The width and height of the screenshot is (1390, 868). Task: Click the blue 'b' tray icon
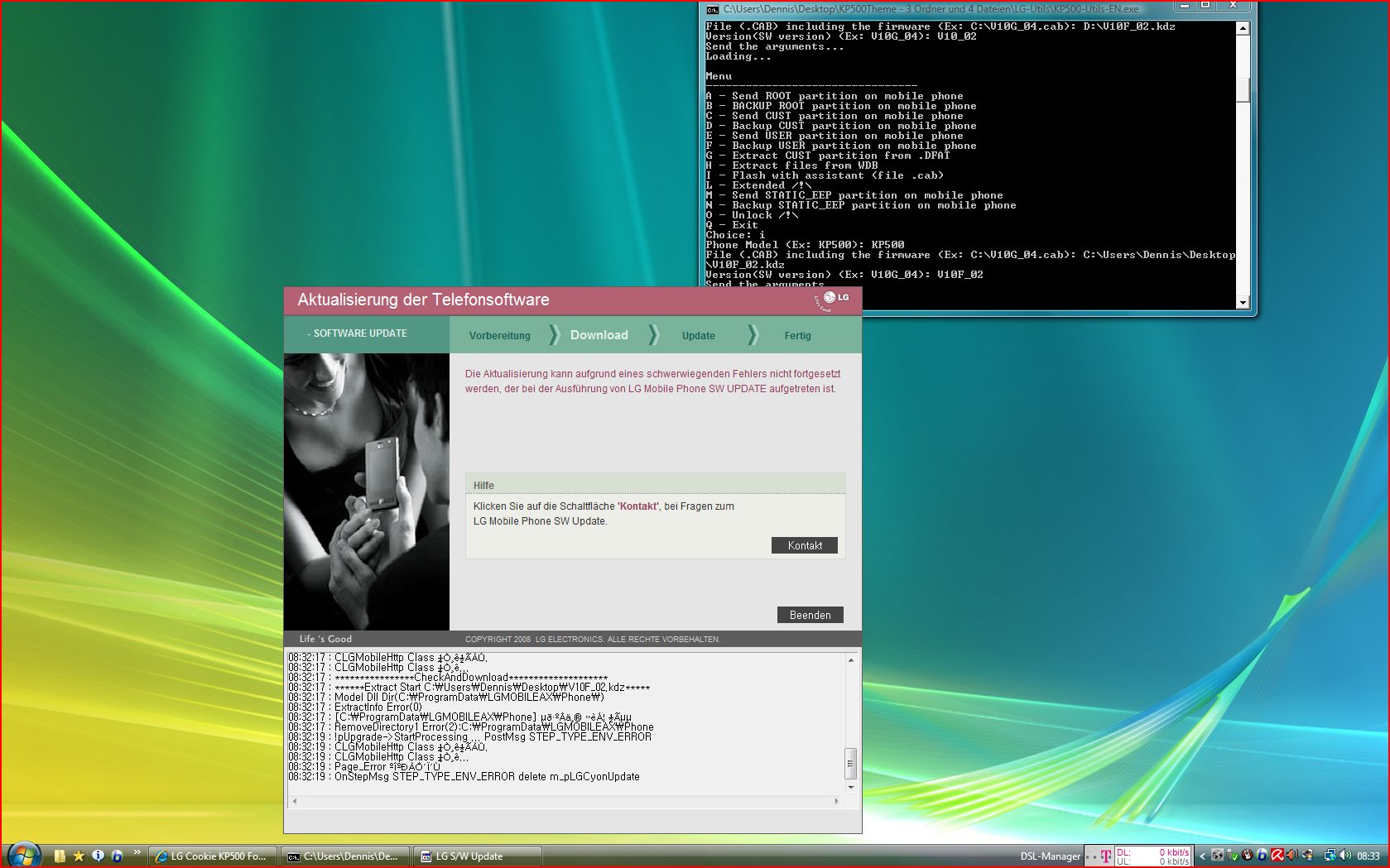tap(1262, 856)
